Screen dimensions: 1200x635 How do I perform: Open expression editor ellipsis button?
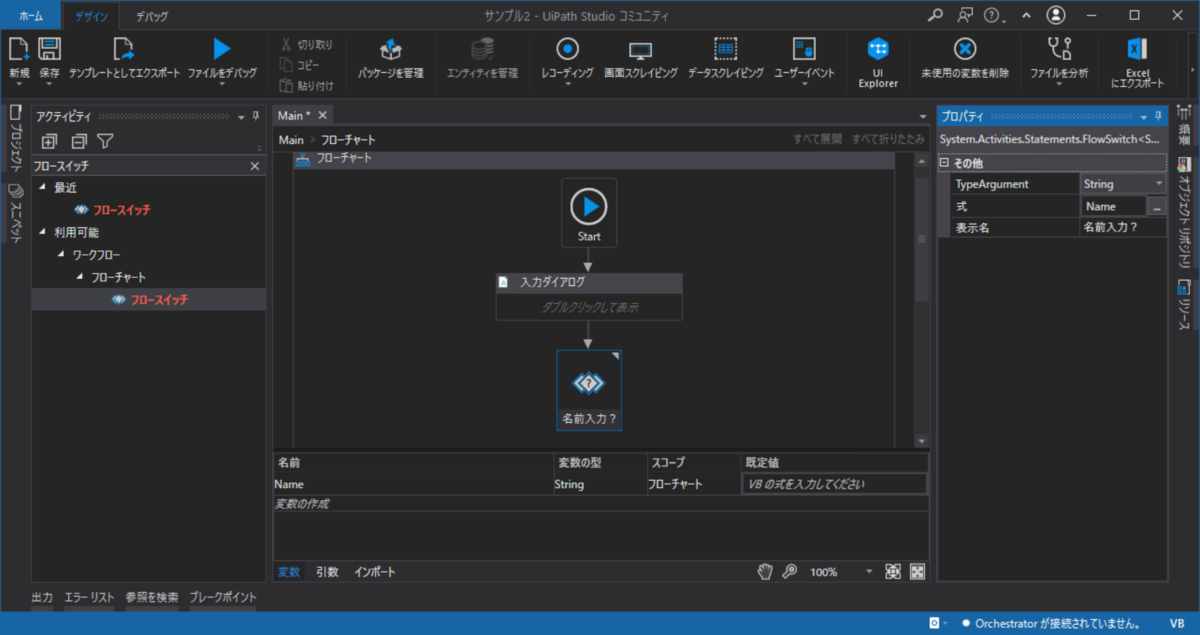[x=1157, y=206]
